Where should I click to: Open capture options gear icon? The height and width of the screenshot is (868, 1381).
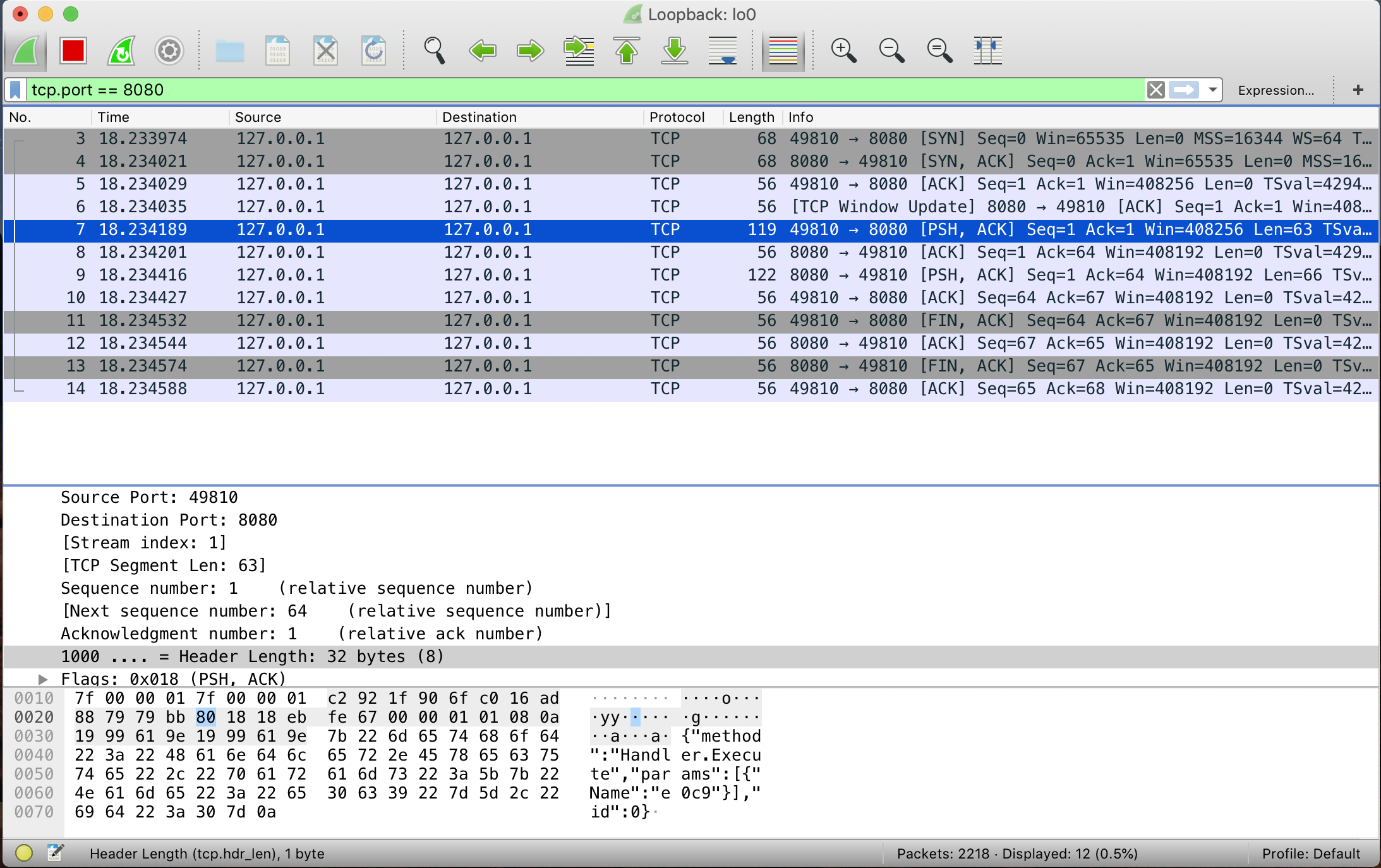click(x=169, y=51)
